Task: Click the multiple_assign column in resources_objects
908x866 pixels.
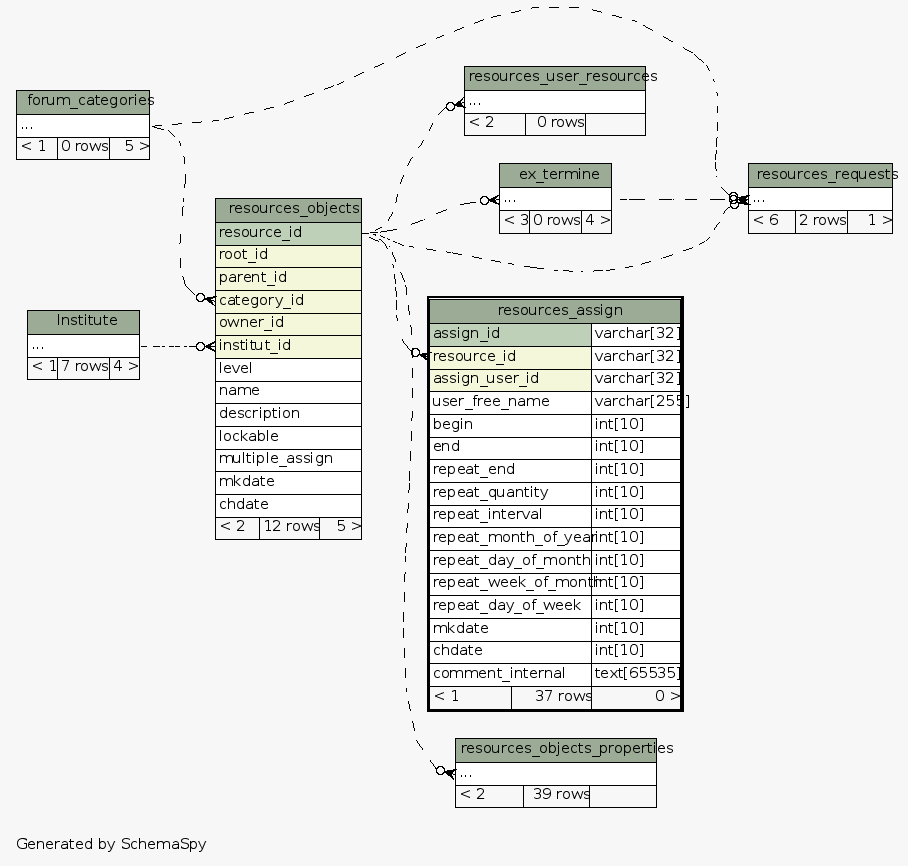Action: pyautogui.click(x=288, y=459)
